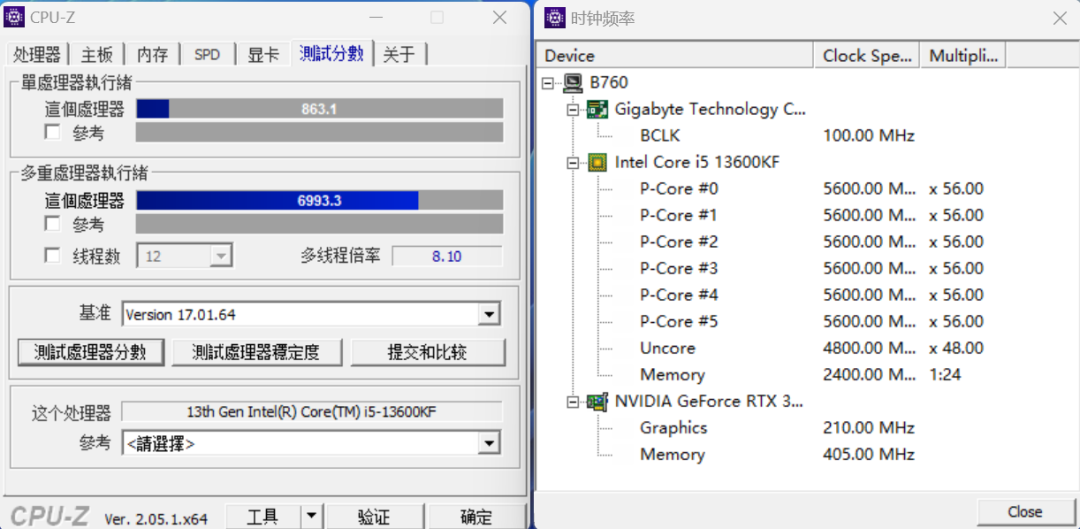Image resolution: width=1080 pixels, height=529 pixels.
Task: Click the 提交和比较 button
Action: point(428,352)
